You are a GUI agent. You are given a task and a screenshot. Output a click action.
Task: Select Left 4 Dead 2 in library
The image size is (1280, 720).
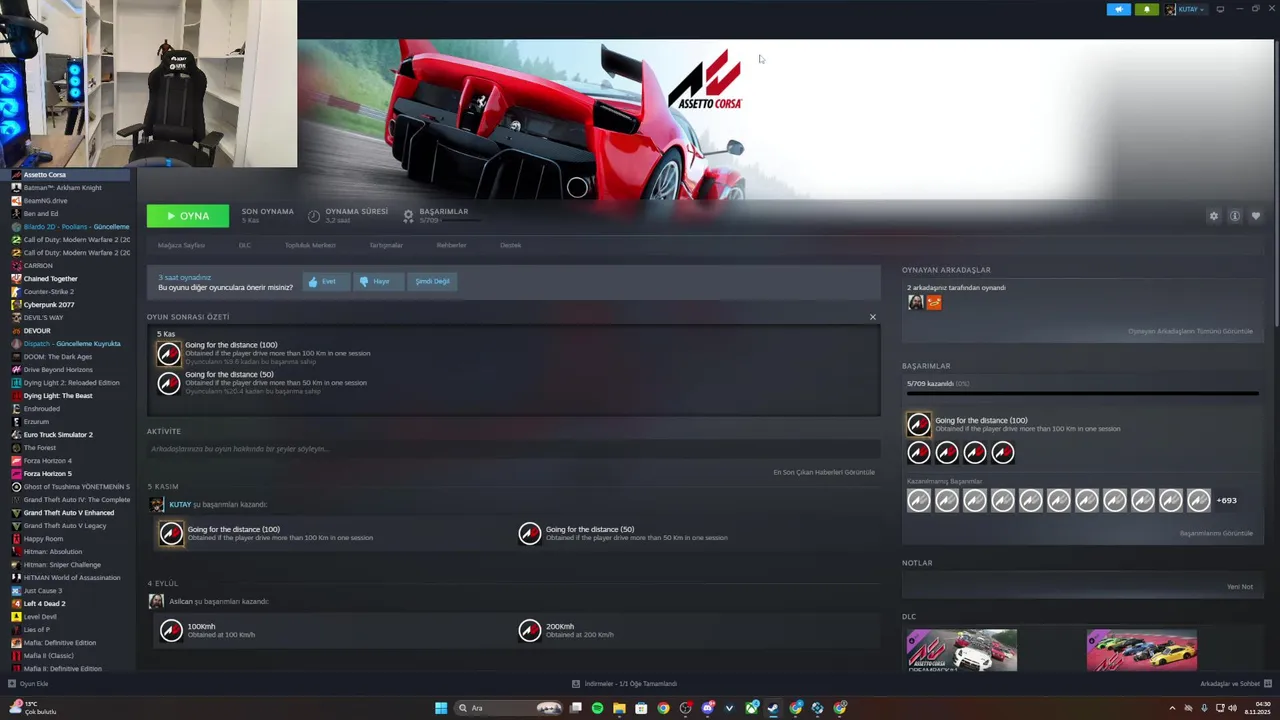(x=44, y=604)
